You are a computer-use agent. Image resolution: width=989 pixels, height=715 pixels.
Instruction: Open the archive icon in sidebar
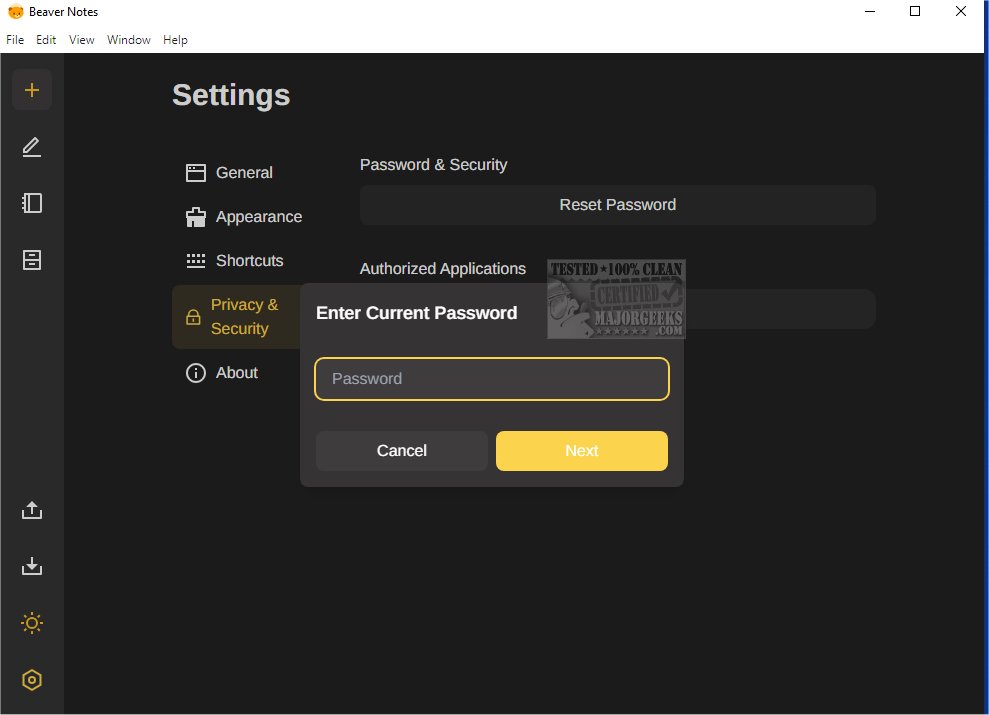point(32,260)
